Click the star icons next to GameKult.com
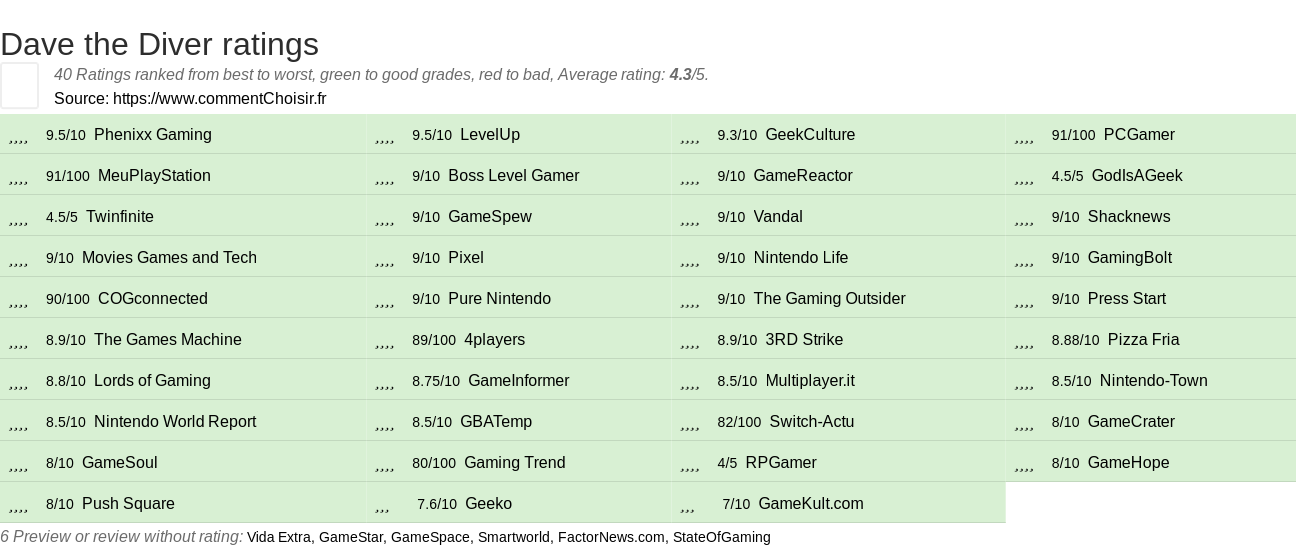 coord(687,505)
